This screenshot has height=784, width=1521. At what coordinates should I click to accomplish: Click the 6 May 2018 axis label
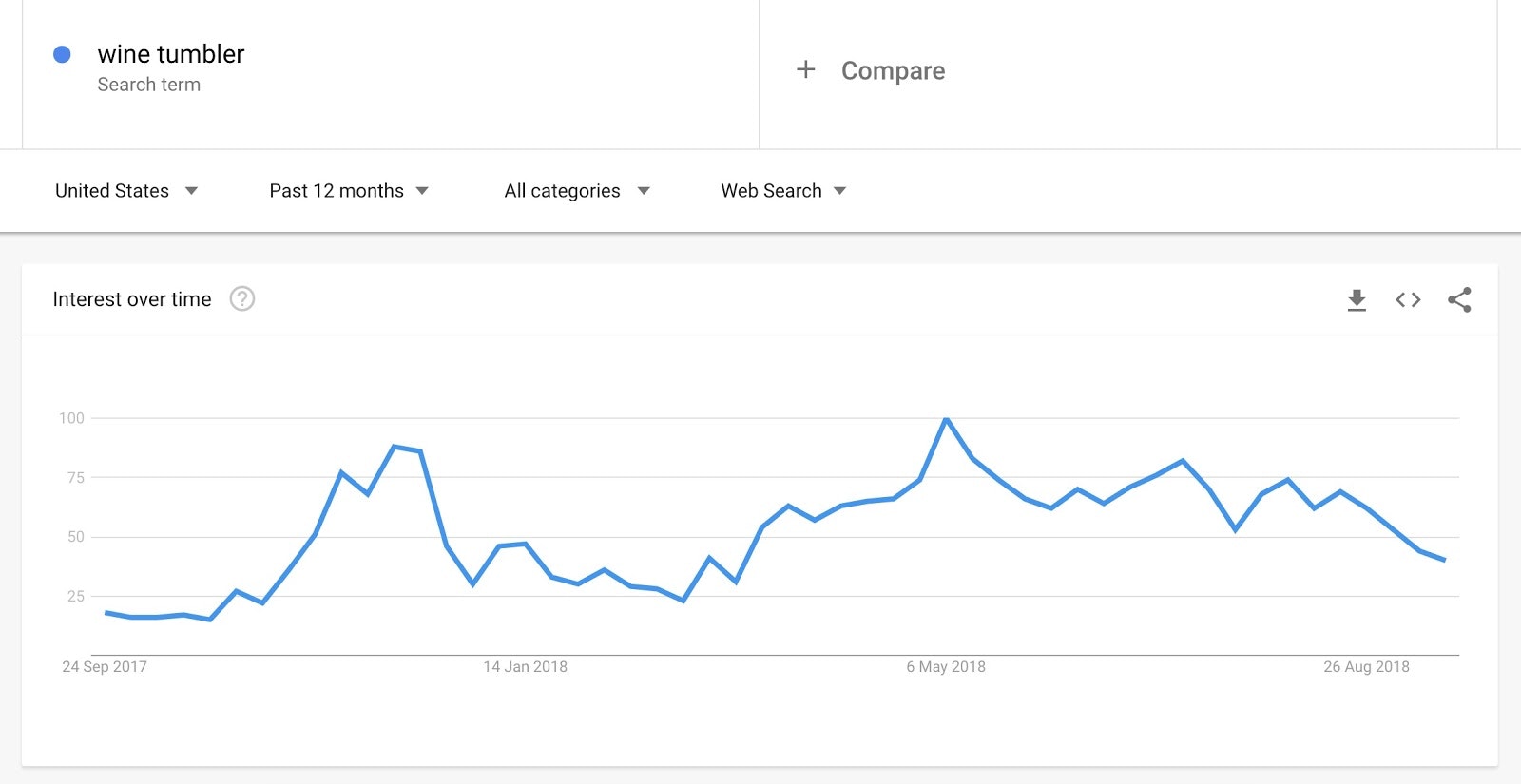946,667
